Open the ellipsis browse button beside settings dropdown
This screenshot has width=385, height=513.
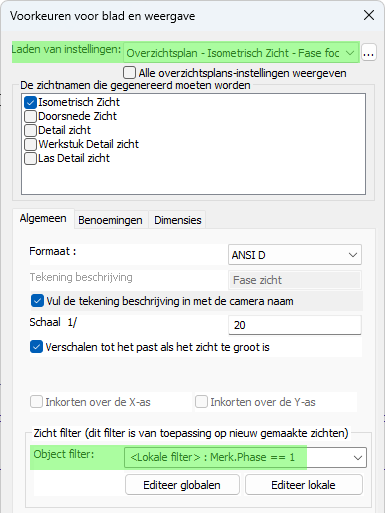pyautogui.click(x=368, y=53)
